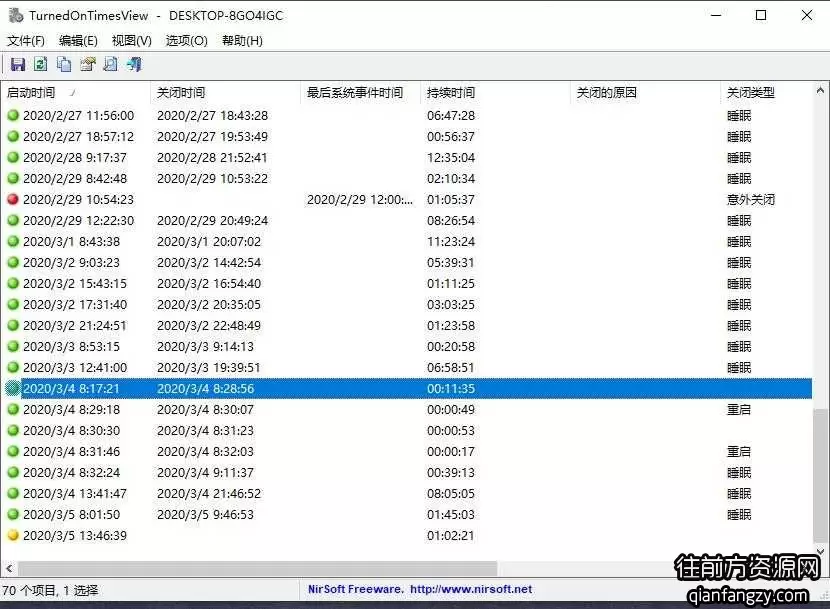Open the 编辑(E) menu
This screenshot has height=609, width=830.
78,40
